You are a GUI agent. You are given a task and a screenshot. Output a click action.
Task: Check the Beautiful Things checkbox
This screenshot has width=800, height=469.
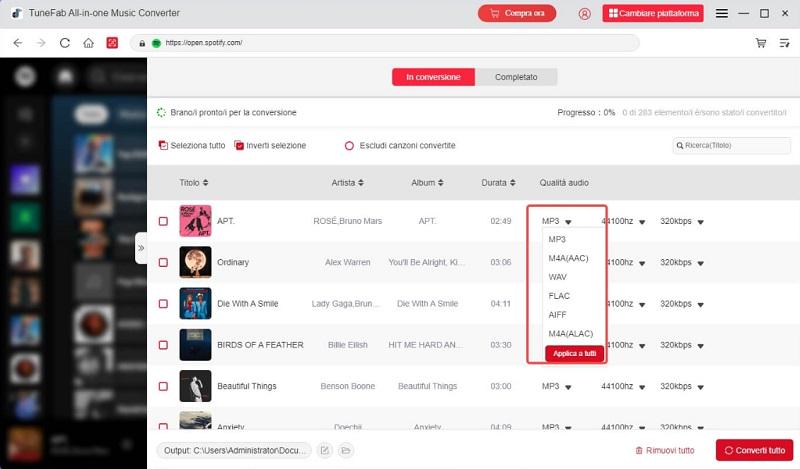point(163,386)
